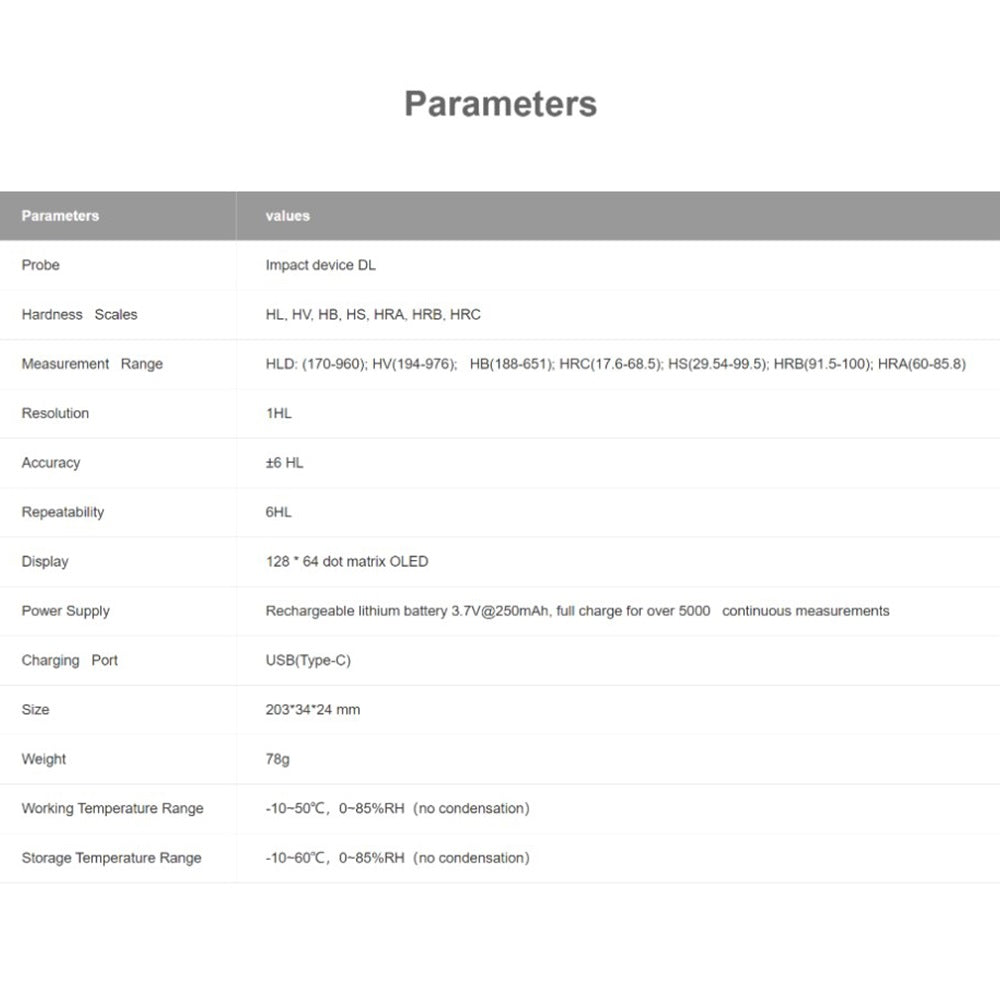The image size is (1000, 1000).
Task: Select the Accuracy row label
Action: pyautogui.click(x=51, y=463)
